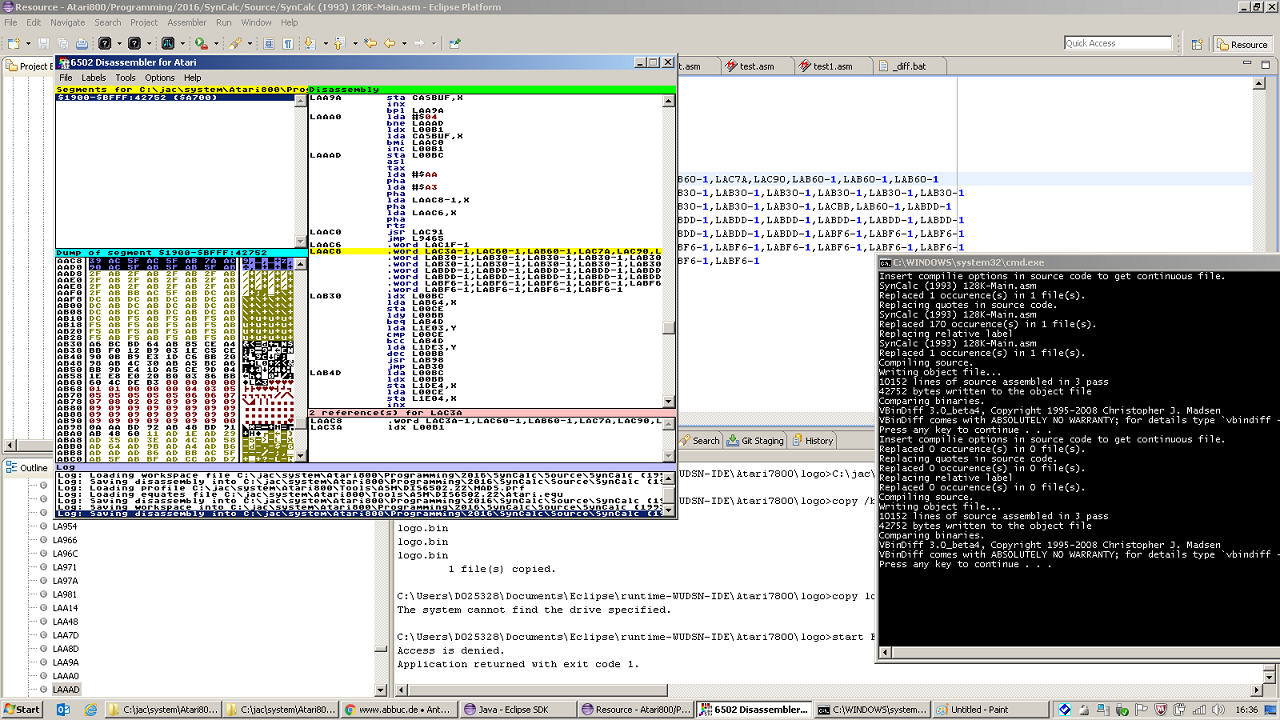
Task: Select LAAAD label in Outline
Action: tap(66, 689)
